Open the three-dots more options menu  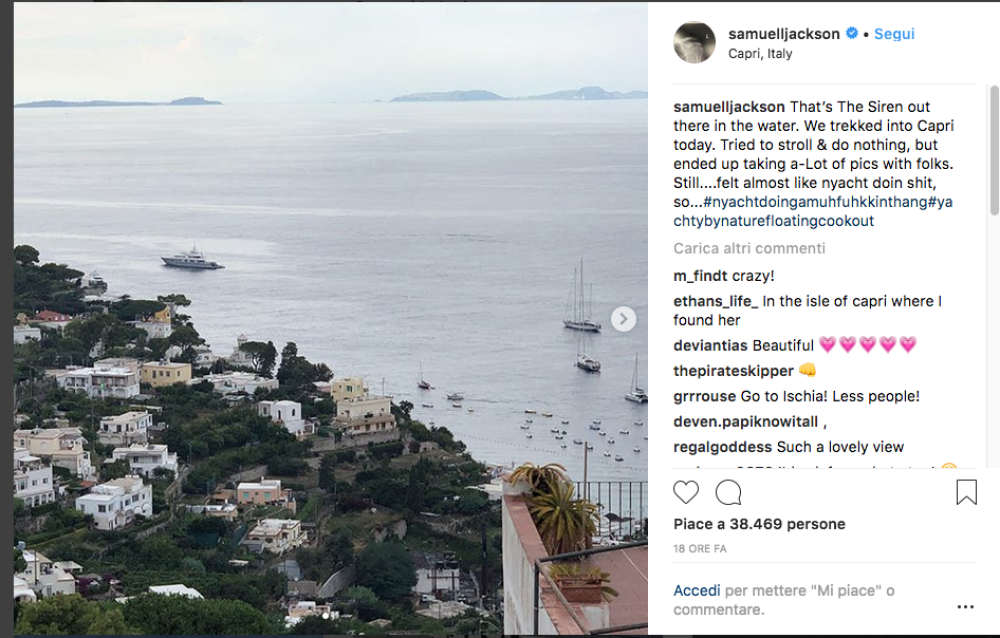click(966, 607)
